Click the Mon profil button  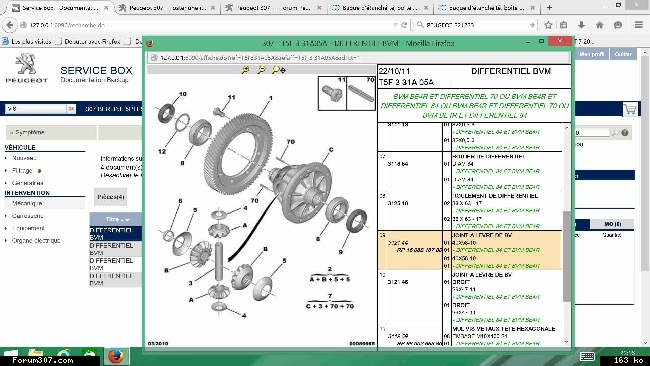pos(591,54)
